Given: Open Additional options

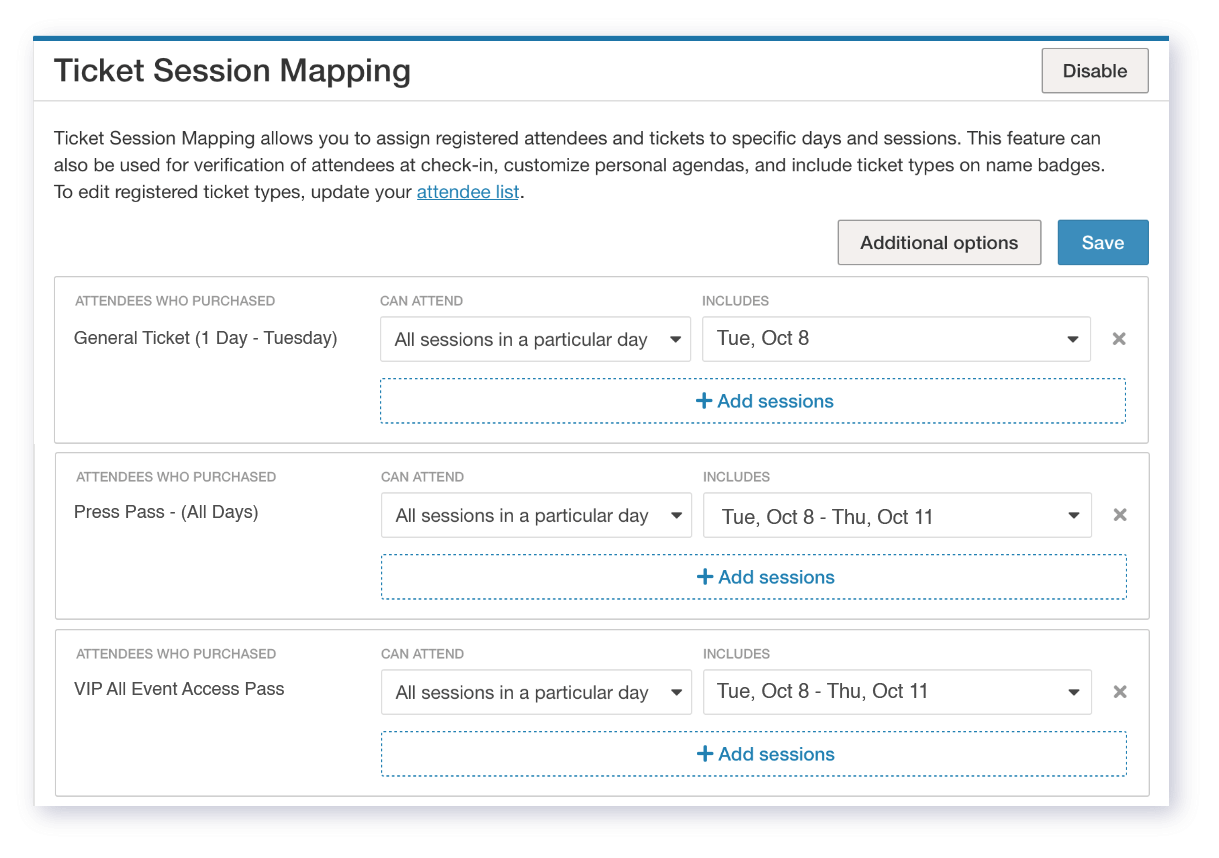Looking at the screenshot, I should pyautogui.click(x=938, y=243).
